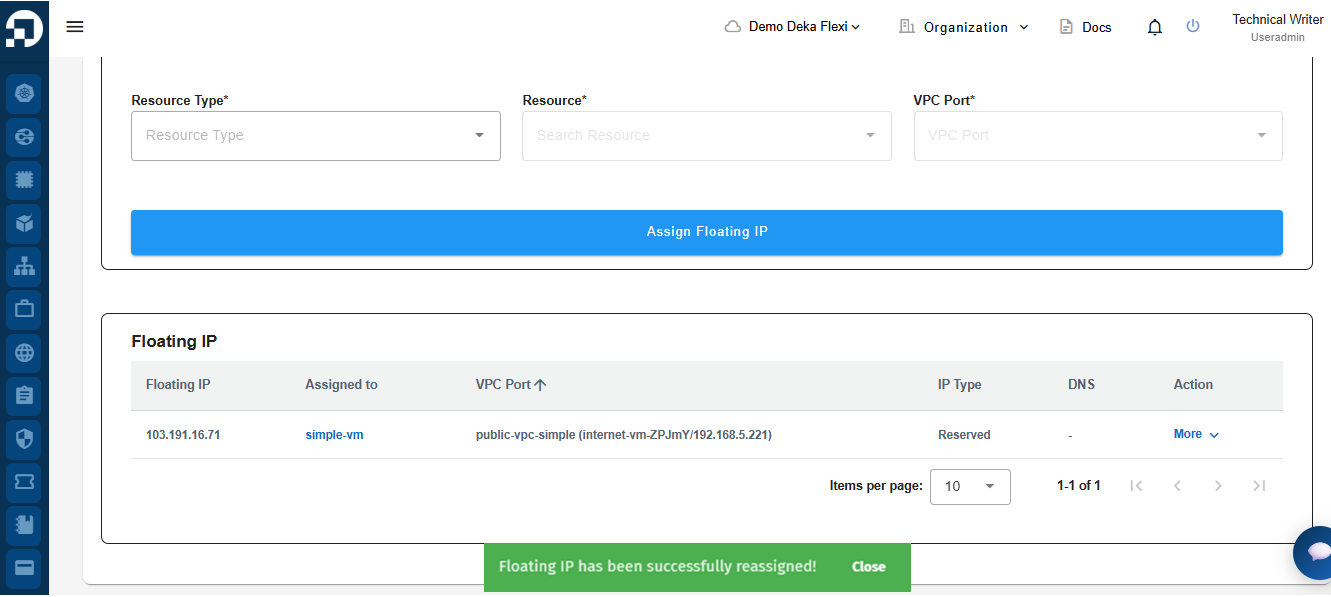
Task: Click the power logout icon
Action: tap(1193, 27)
